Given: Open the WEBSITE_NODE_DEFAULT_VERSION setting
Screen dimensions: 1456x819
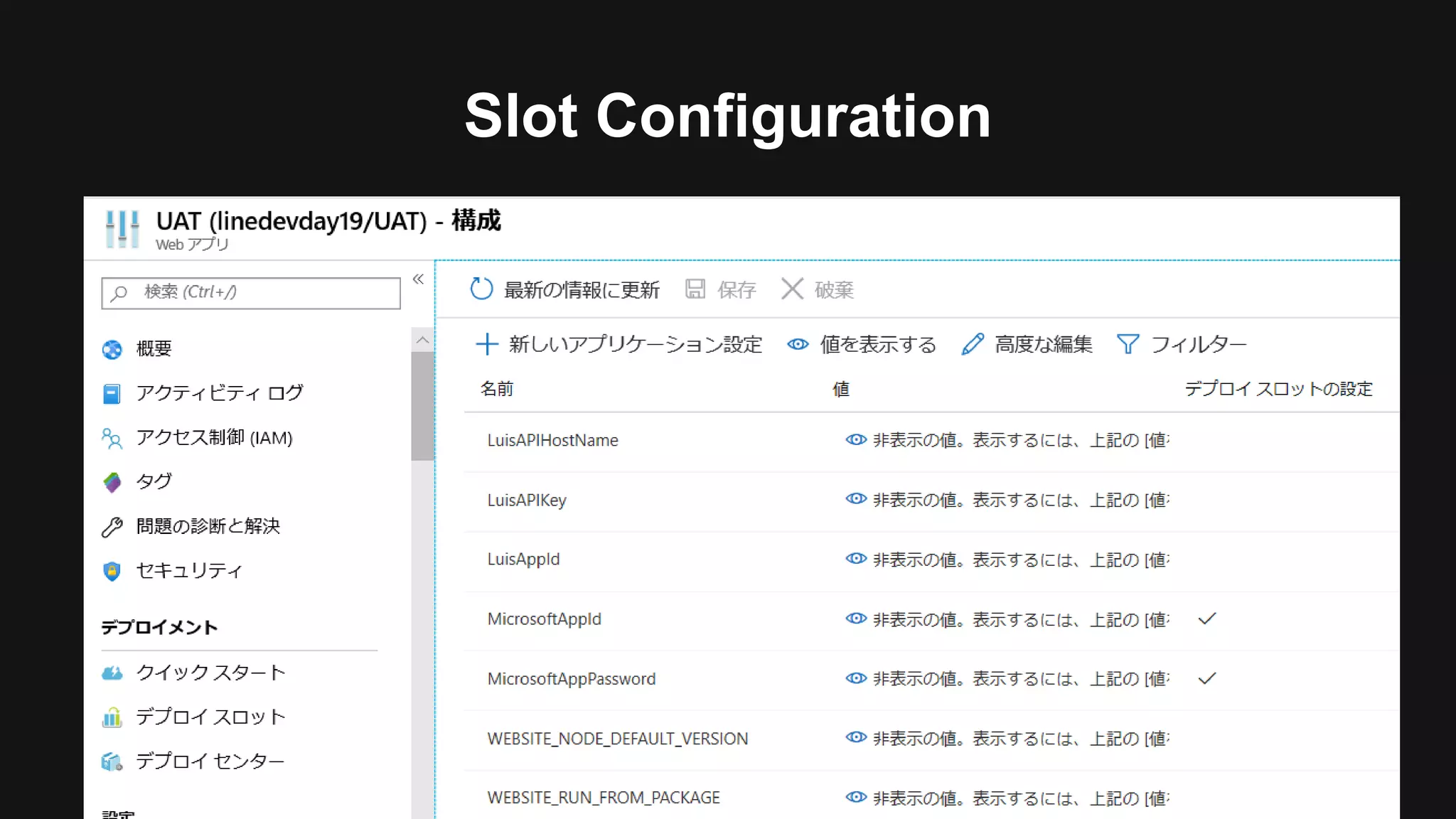Looking at the screenshot, I should click(617, 739).
